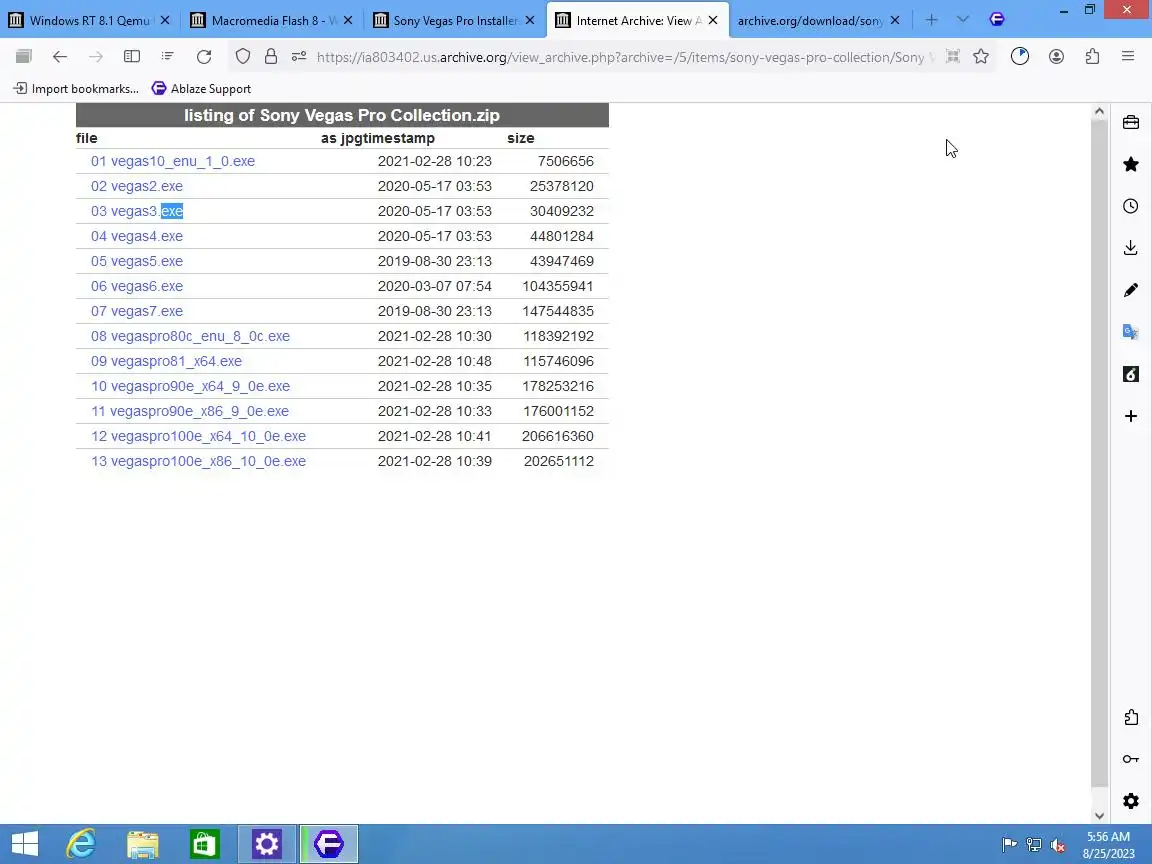Click the QR scan icon in address bar
Screen dimensions: 1152x864
952,57
